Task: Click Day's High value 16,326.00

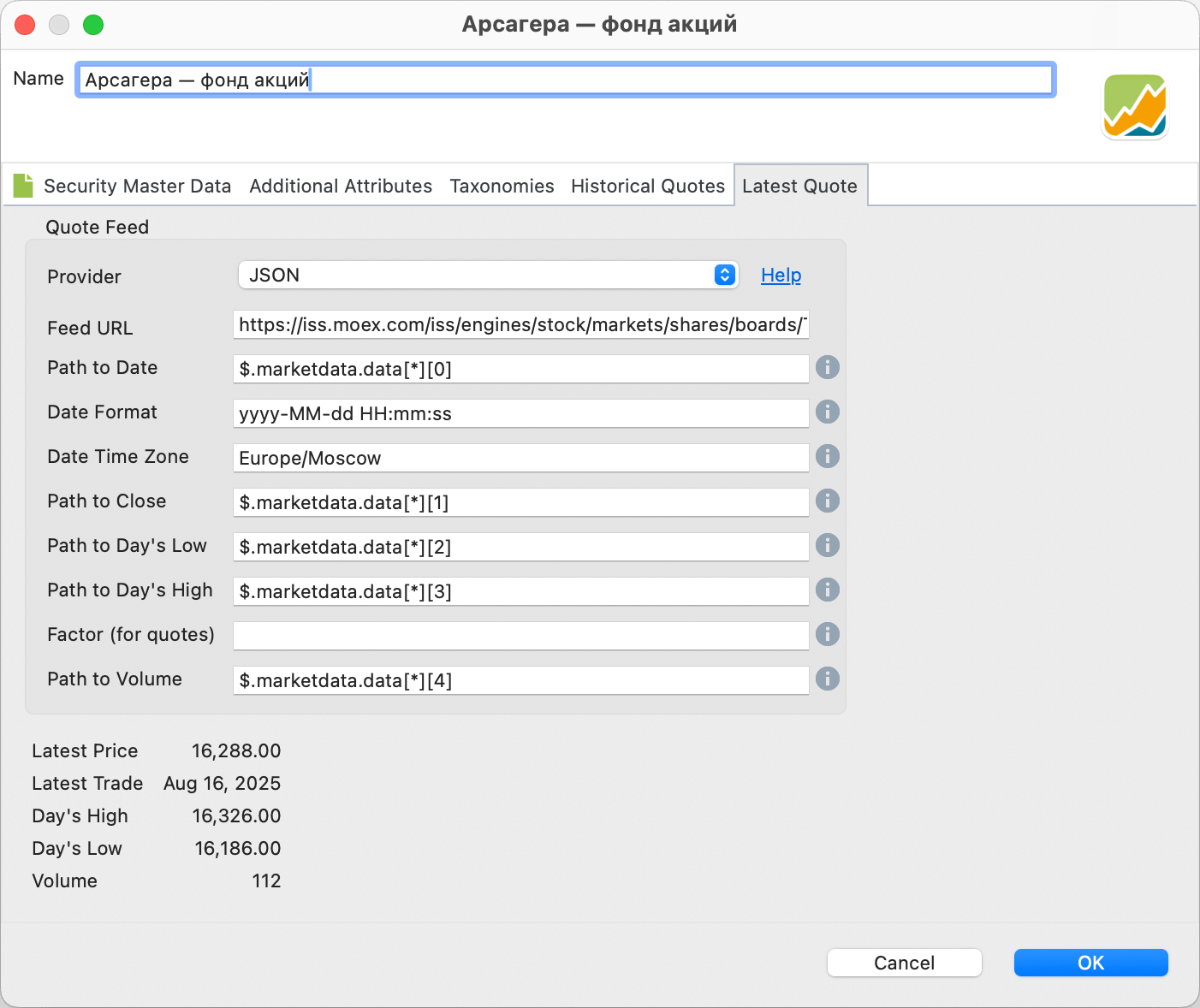Action: [x=236, y=815]
